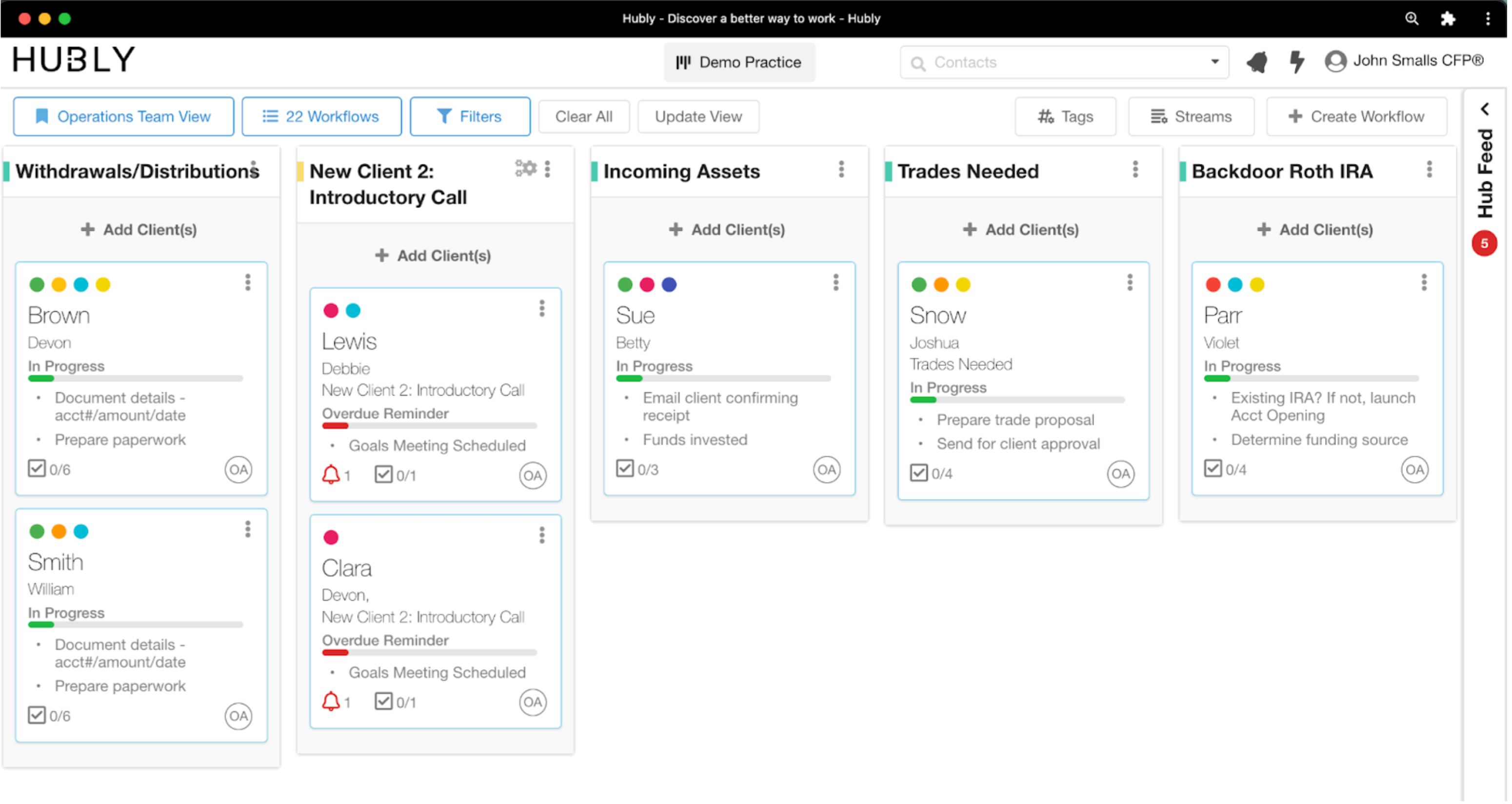Click Lewis card Overdue Reminder progress bar

click(429, 425)
